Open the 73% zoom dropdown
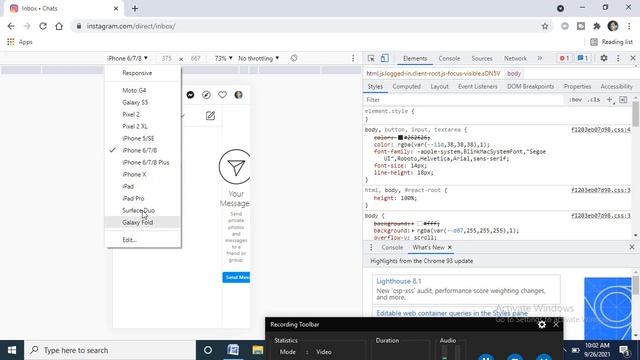640x360 pixels. pyautogui.click(x=223, y=58)
